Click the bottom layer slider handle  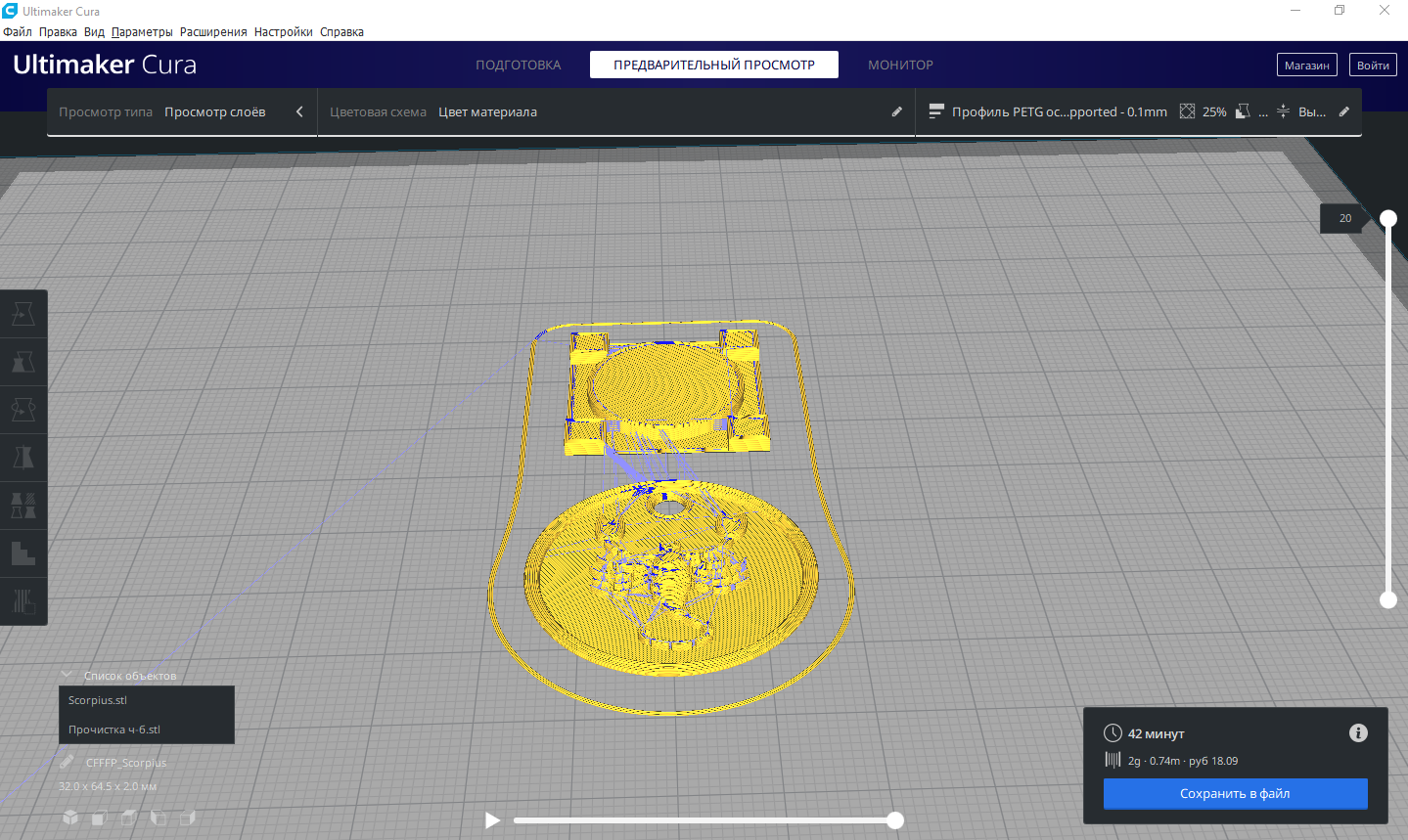coord(1388,599)
